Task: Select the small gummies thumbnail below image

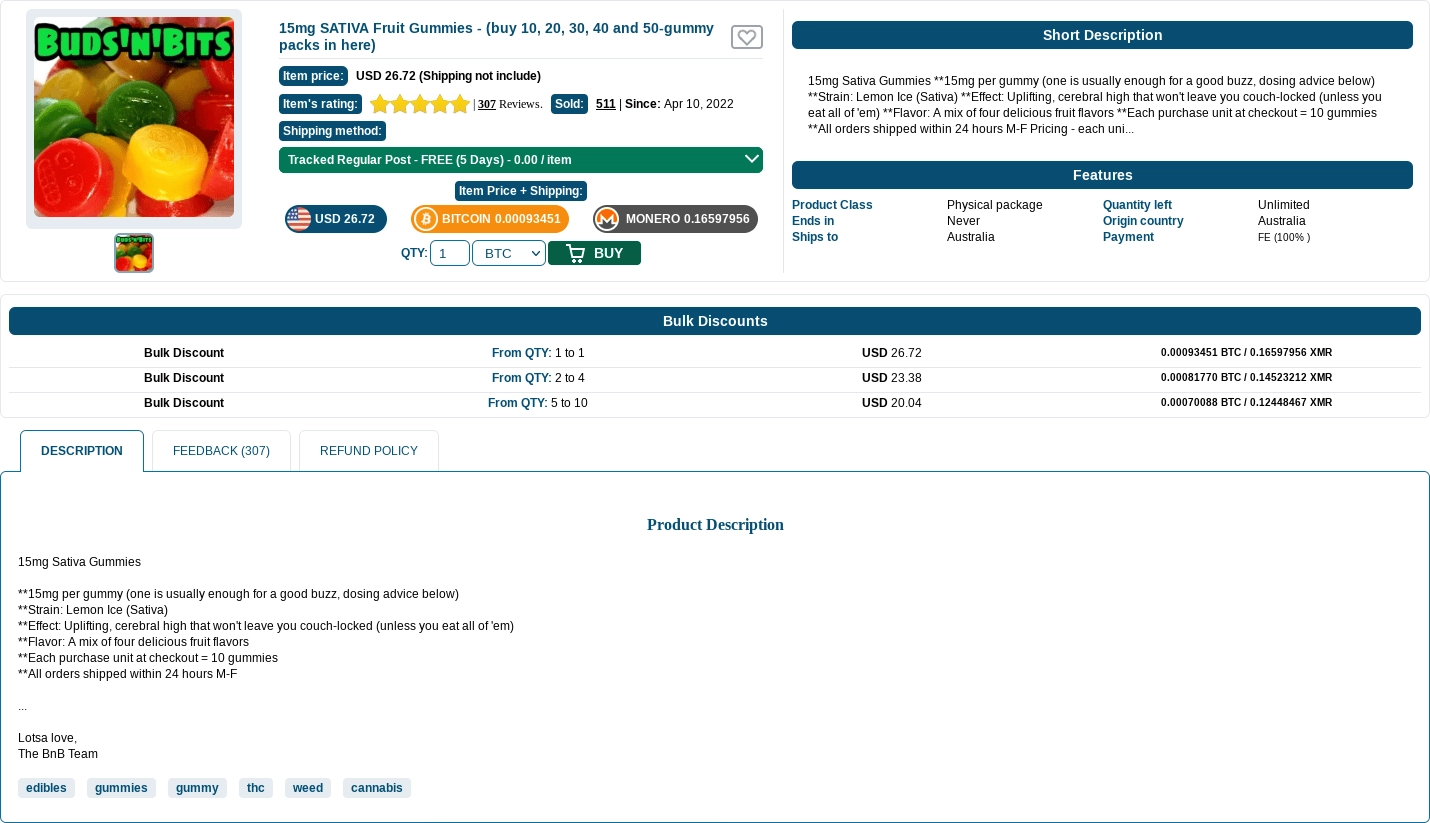Action: 134,253
